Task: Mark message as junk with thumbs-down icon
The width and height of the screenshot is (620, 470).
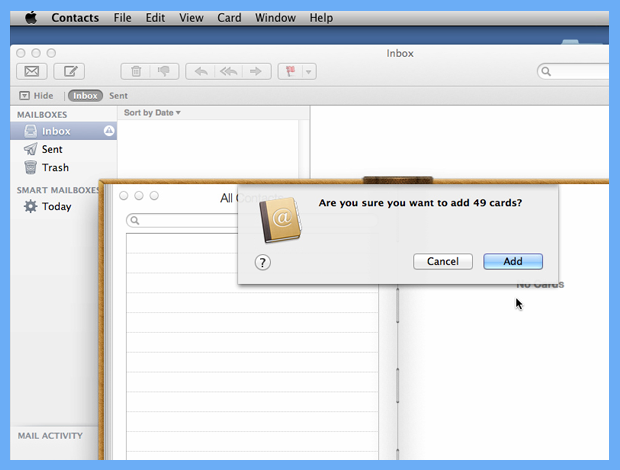Action: point(164,72)
